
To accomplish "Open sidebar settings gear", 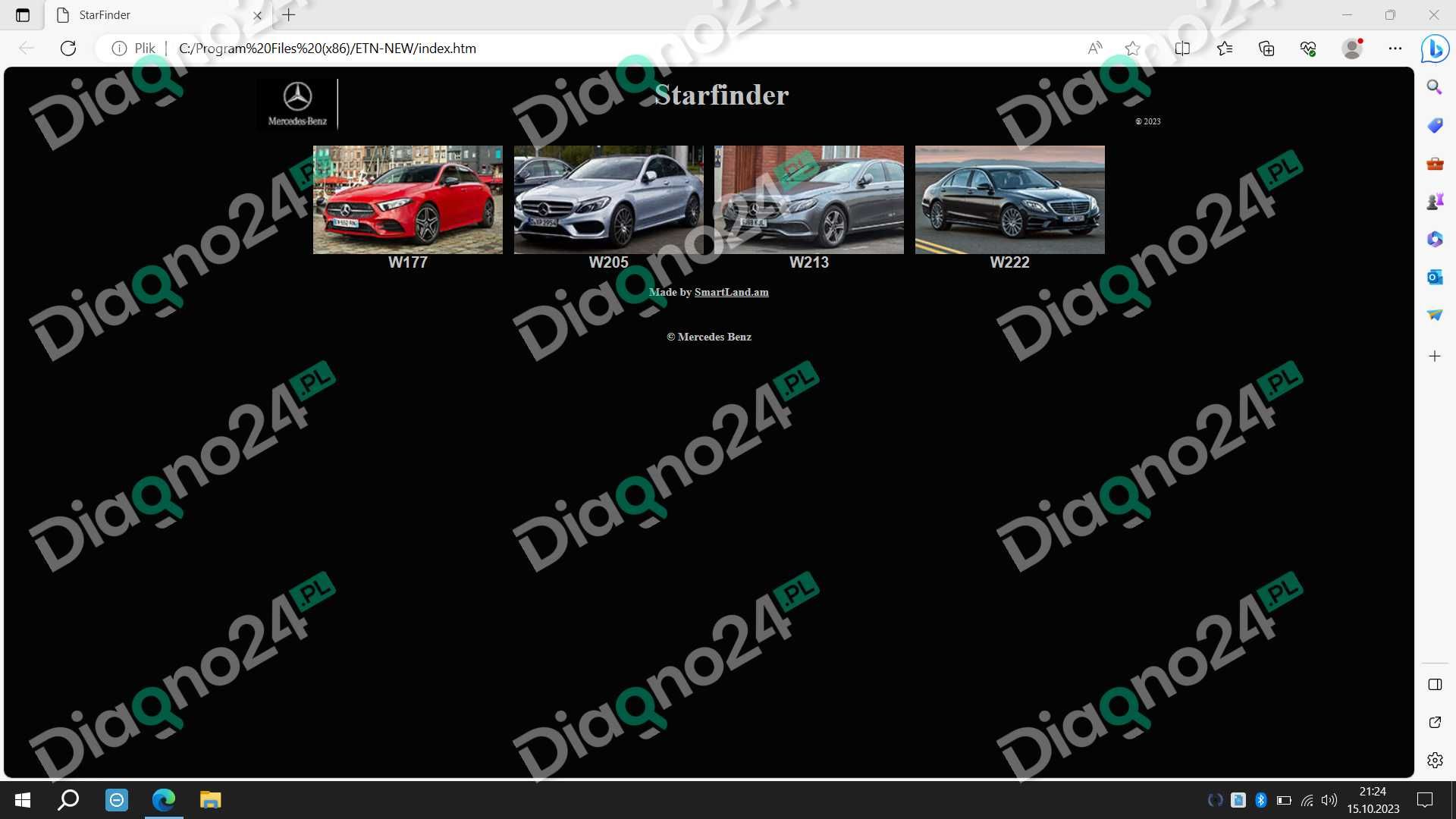I will point(1435,761).
